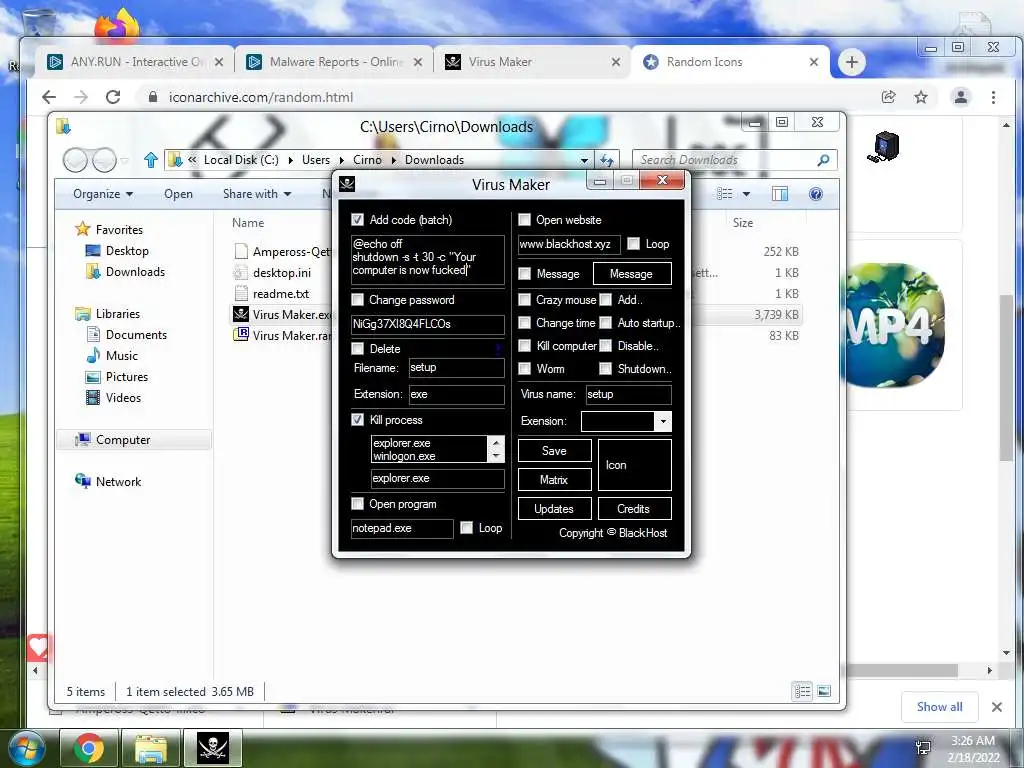
Task: Bookmark the page using the star icon
Action: click(x=921, y=97)
